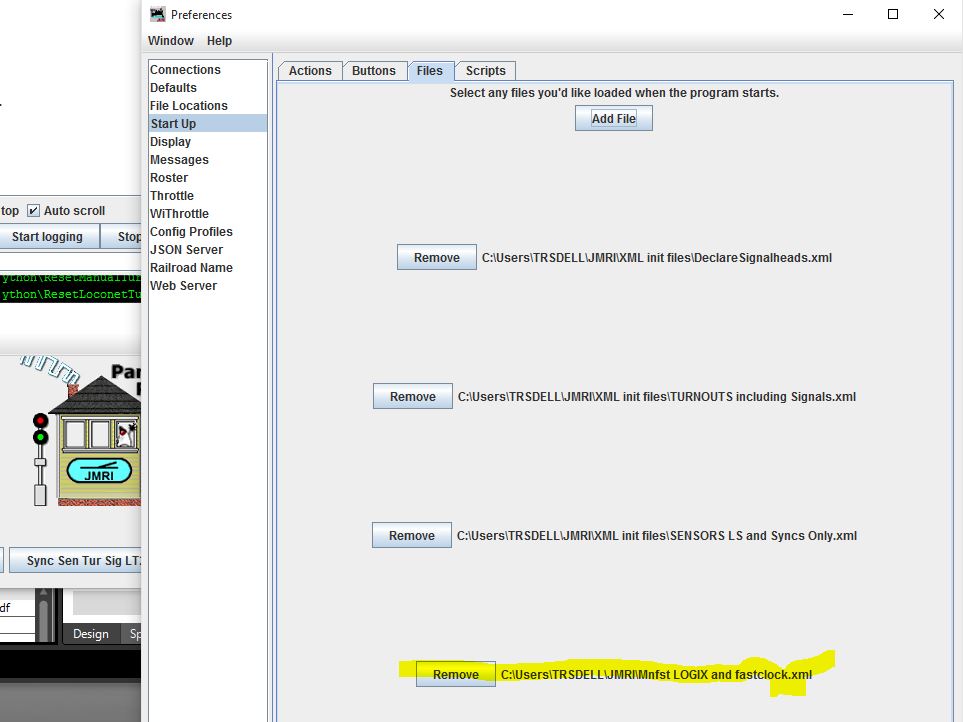
Task: Remove the SENSORS LS and Syncs Only.xml file
Action: 411,535
